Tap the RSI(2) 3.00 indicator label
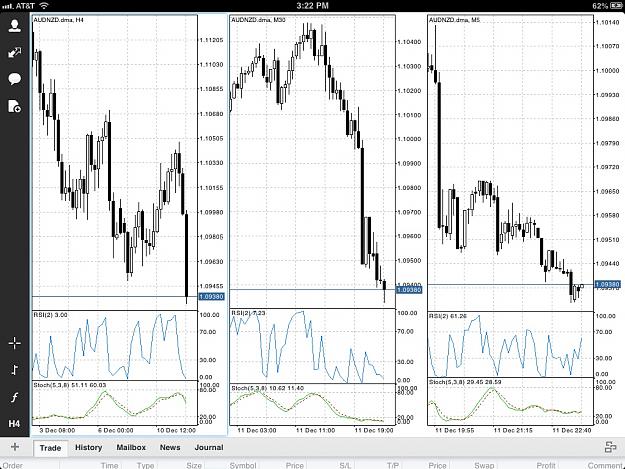This screenshot has width=625, height=469. coord(50,315)
